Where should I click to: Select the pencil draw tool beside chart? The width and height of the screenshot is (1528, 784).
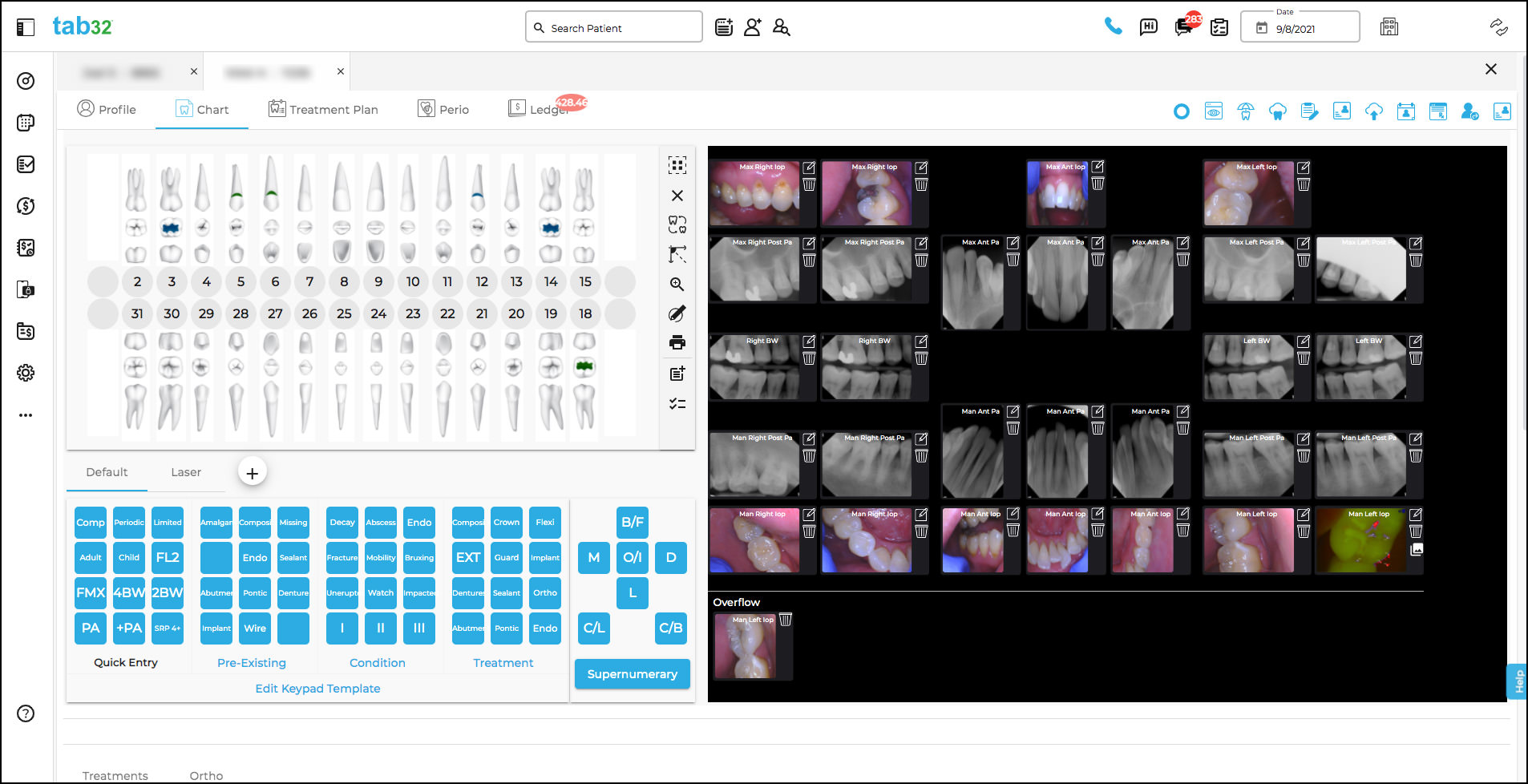coord(677,313)
